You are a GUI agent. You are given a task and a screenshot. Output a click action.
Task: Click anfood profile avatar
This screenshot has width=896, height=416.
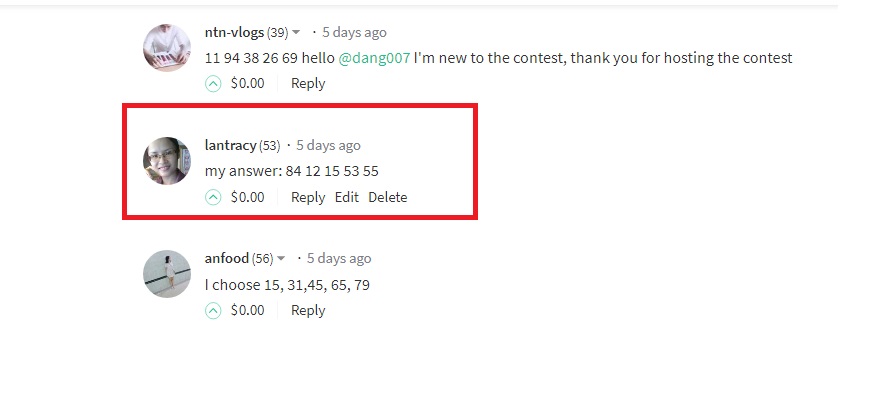(167, 274)
